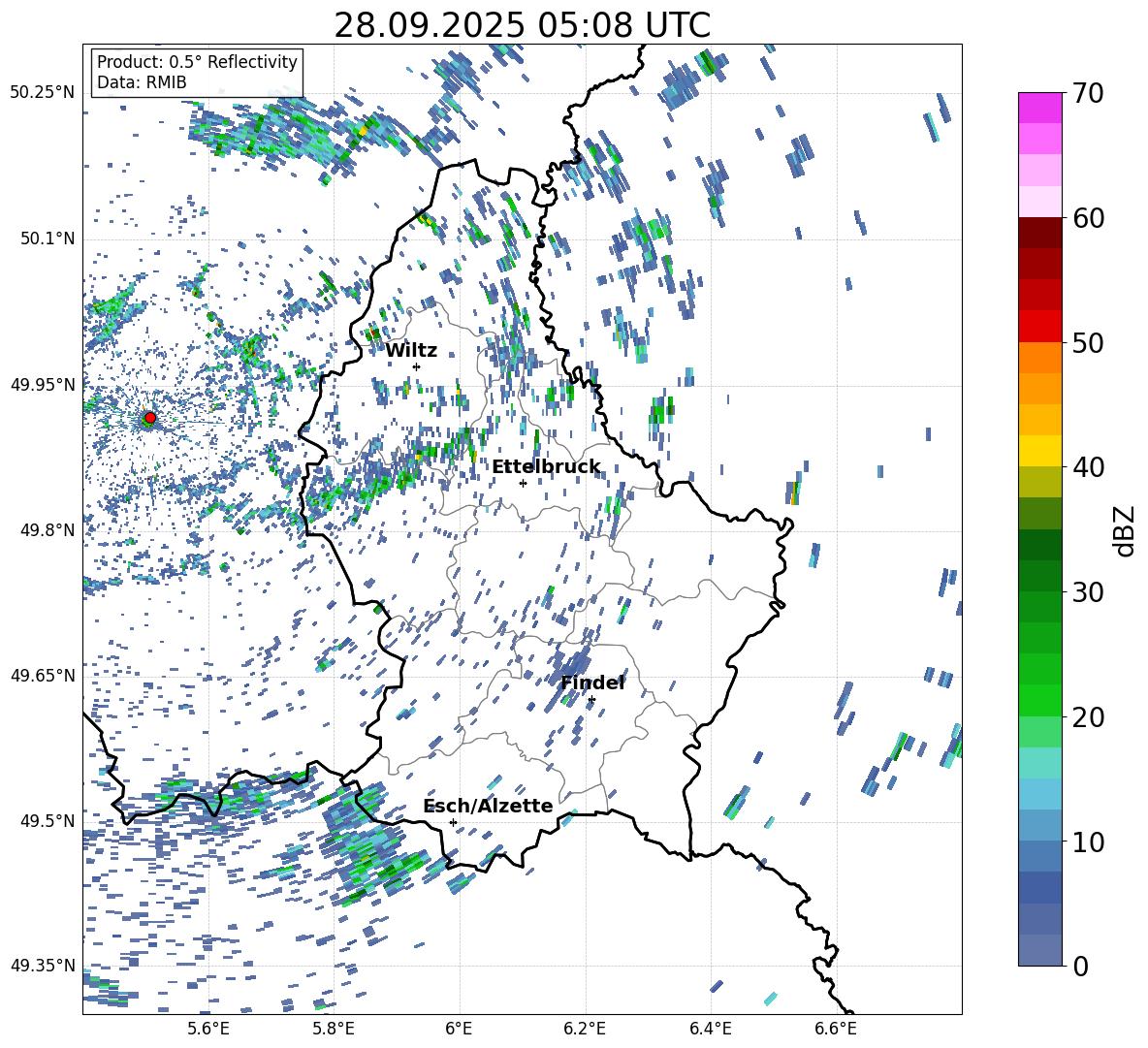The image size is (1148, 1048).
Task: Click the 50 value on colorbar
Action: (1088, 342)
